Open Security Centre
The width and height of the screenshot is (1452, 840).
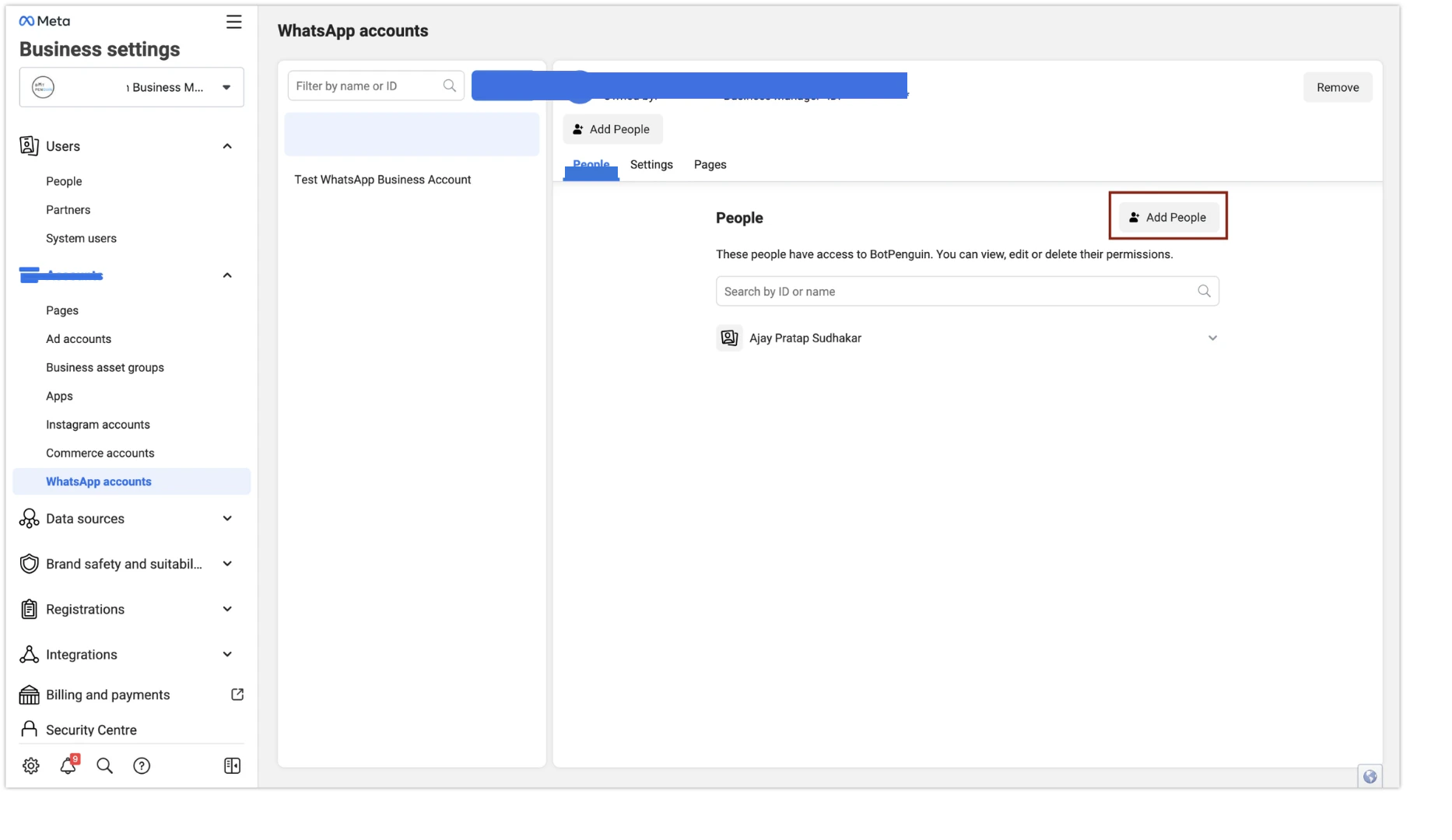91,730
